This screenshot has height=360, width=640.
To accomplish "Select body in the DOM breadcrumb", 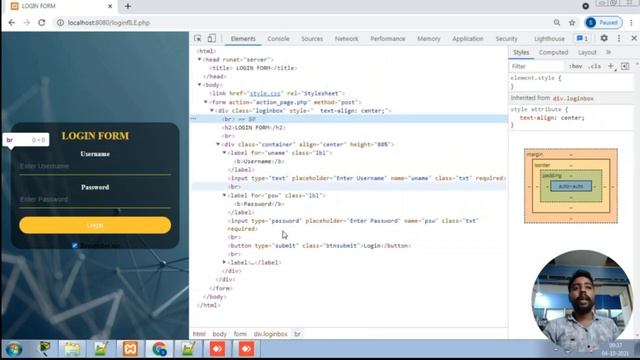I will (x=220, y=334).
